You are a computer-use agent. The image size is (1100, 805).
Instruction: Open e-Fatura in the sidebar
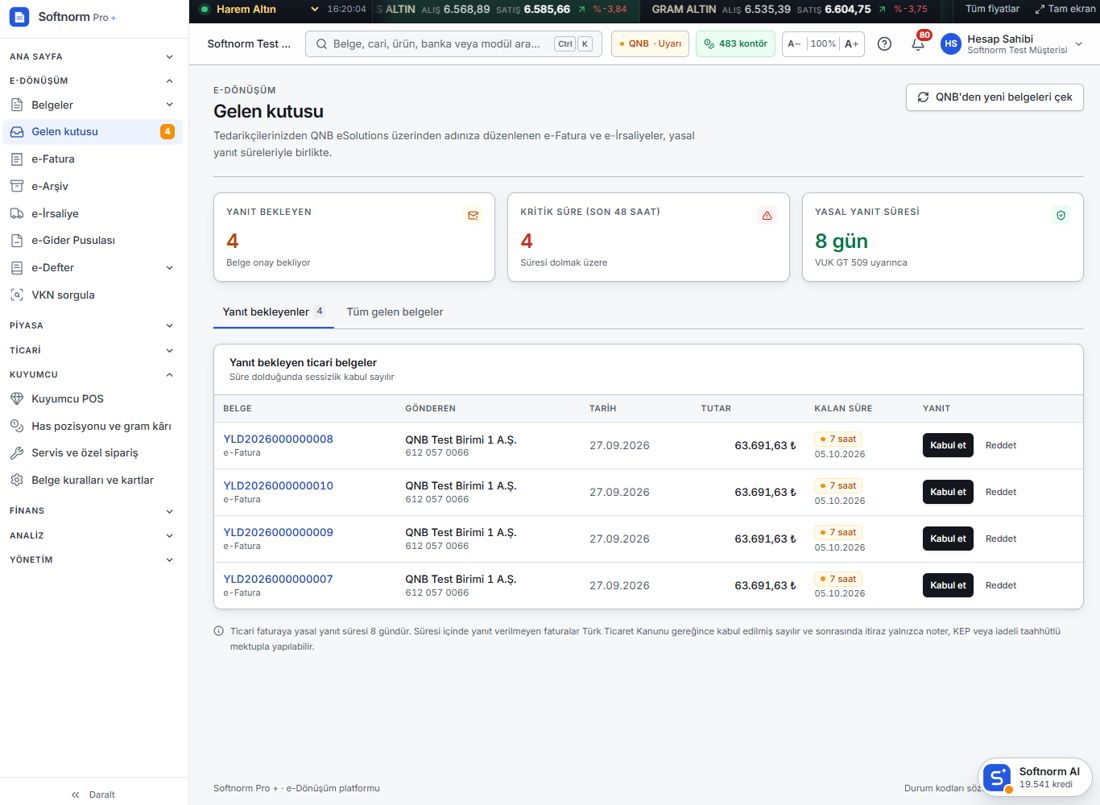(x=93, y=159)
